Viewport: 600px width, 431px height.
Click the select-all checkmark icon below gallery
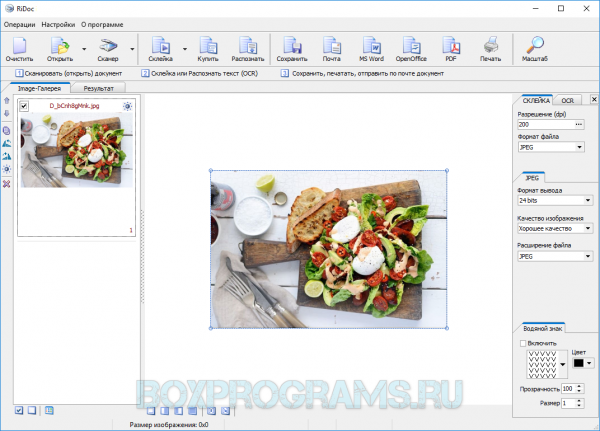point(19,410)
